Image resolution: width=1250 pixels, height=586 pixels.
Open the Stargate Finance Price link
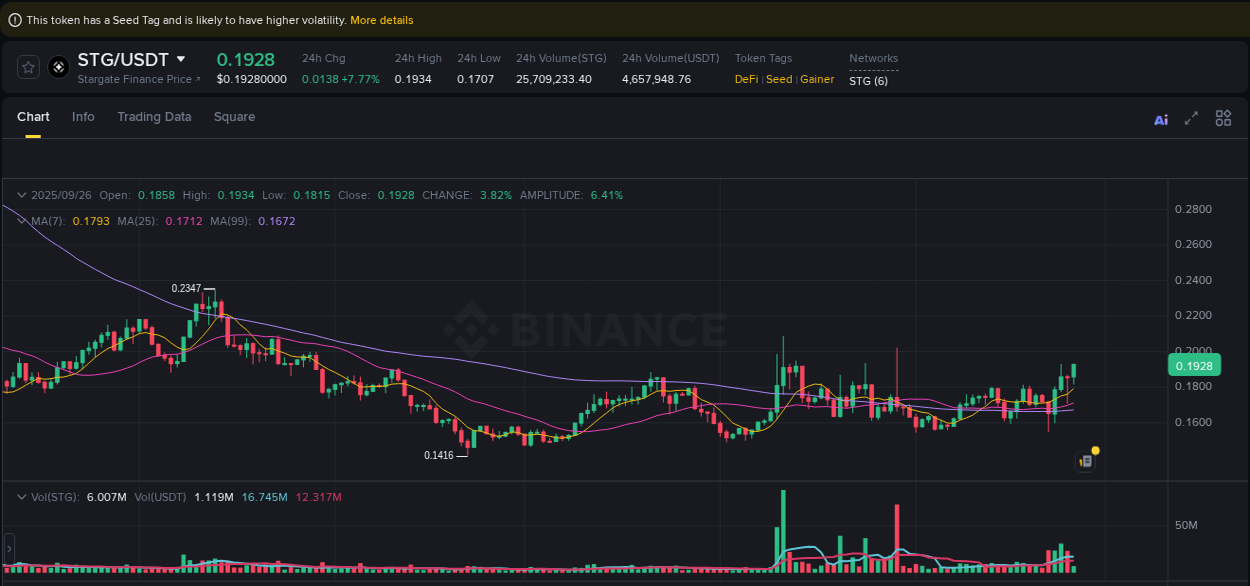click(135, 79)
